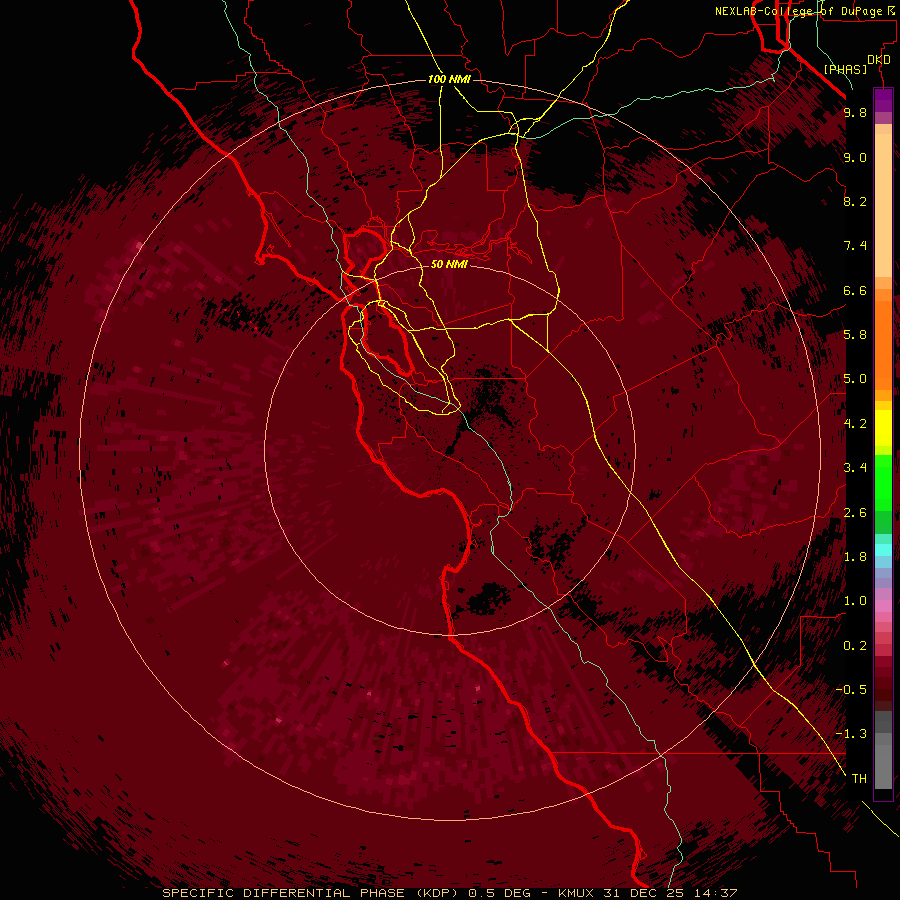Click the "14:37" timestamp in the caption
The width and height of the screenshot is (900, 900).
click(x=717, y=893)
